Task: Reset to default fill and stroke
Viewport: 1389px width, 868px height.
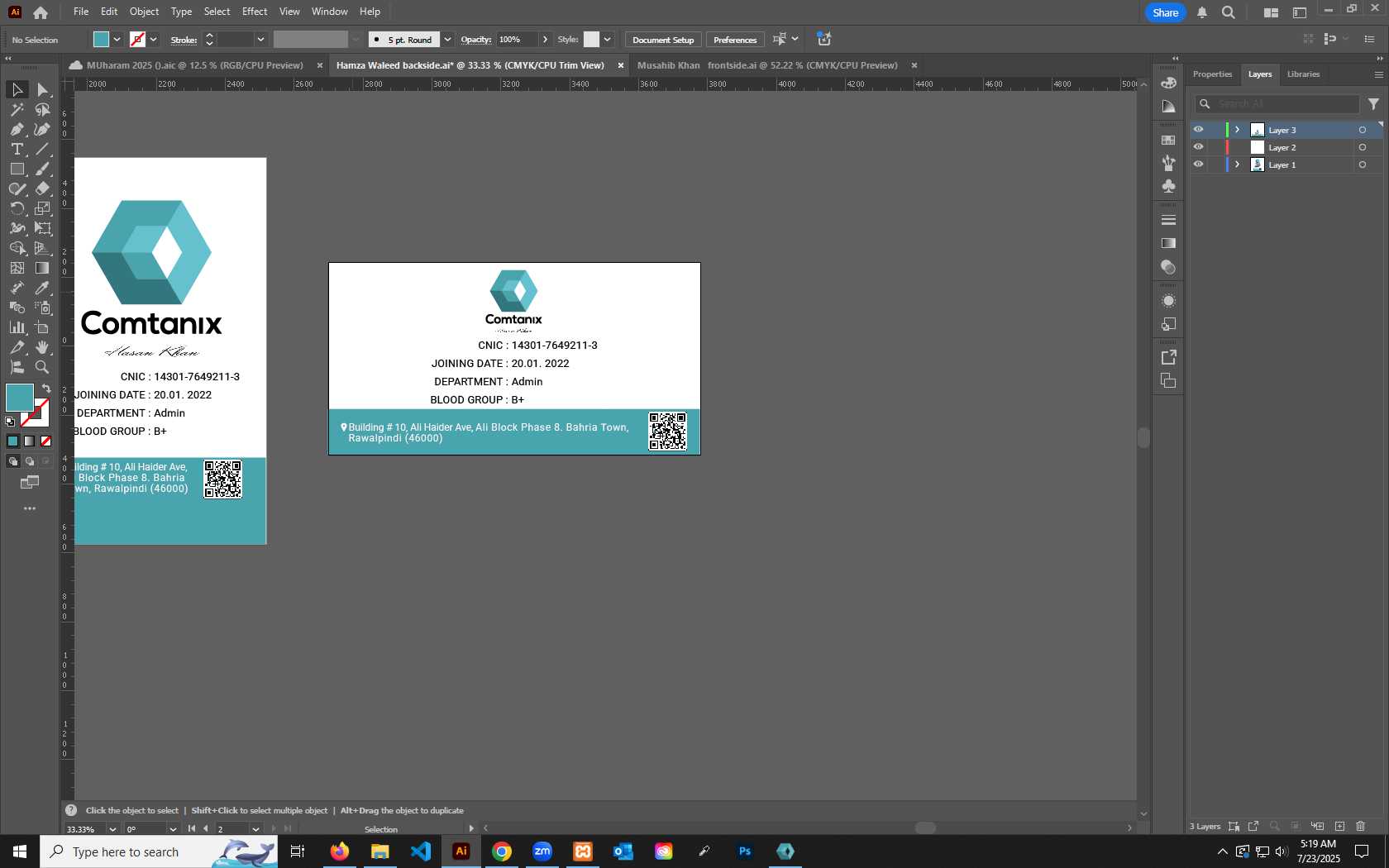Action: [10, 422]
